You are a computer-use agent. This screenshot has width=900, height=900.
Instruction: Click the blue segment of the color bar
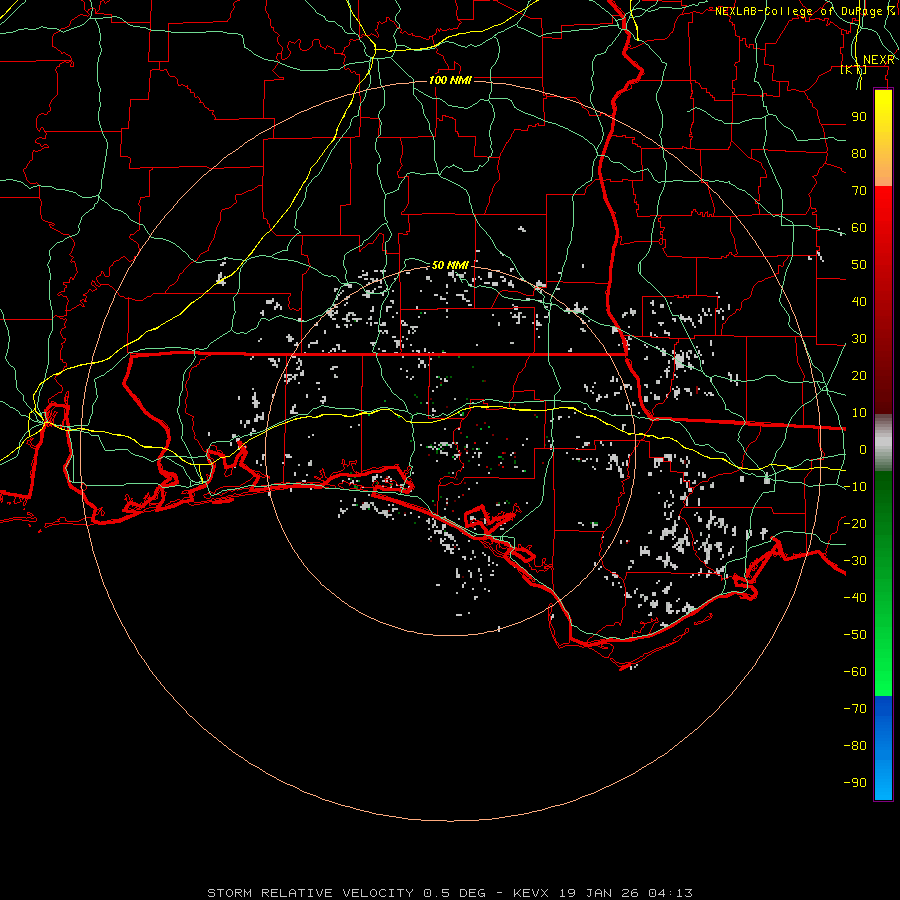point(883,748)
